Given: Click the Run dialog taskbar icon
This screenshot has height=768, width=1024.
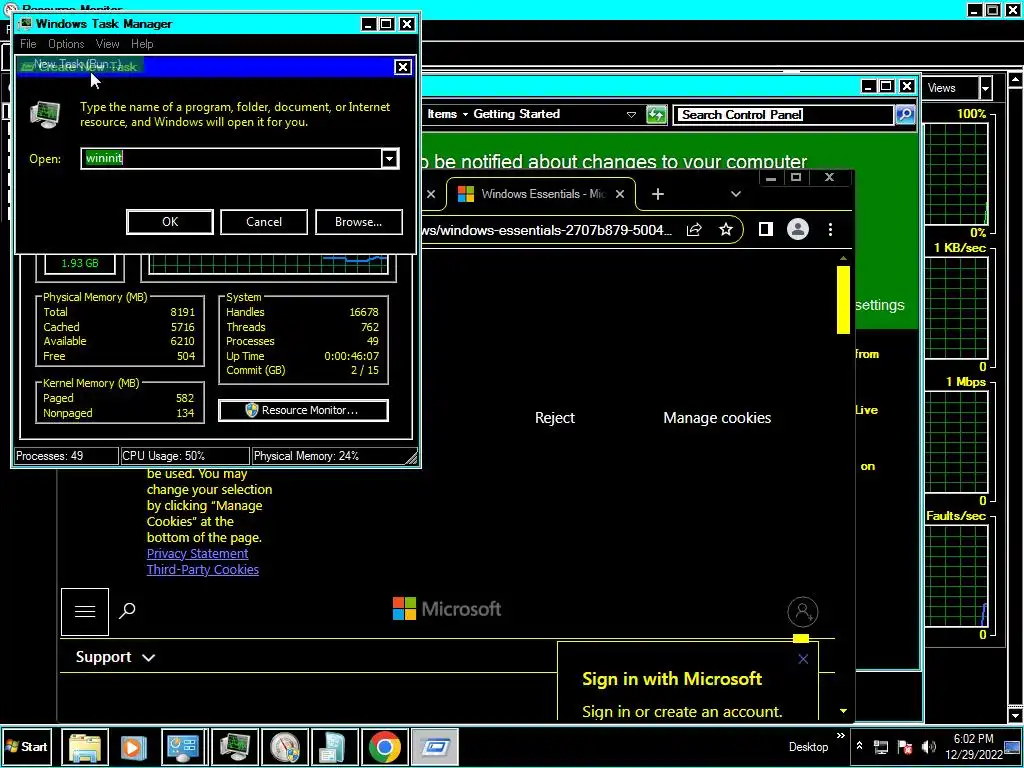Looking at the screenshot, I should point(435,746).
